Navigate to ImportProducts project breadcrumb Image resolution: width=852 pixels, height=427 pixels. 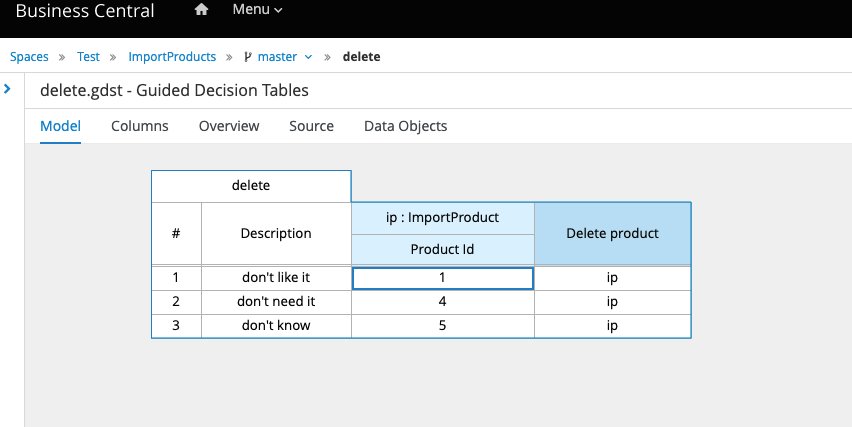pos(160,57)
